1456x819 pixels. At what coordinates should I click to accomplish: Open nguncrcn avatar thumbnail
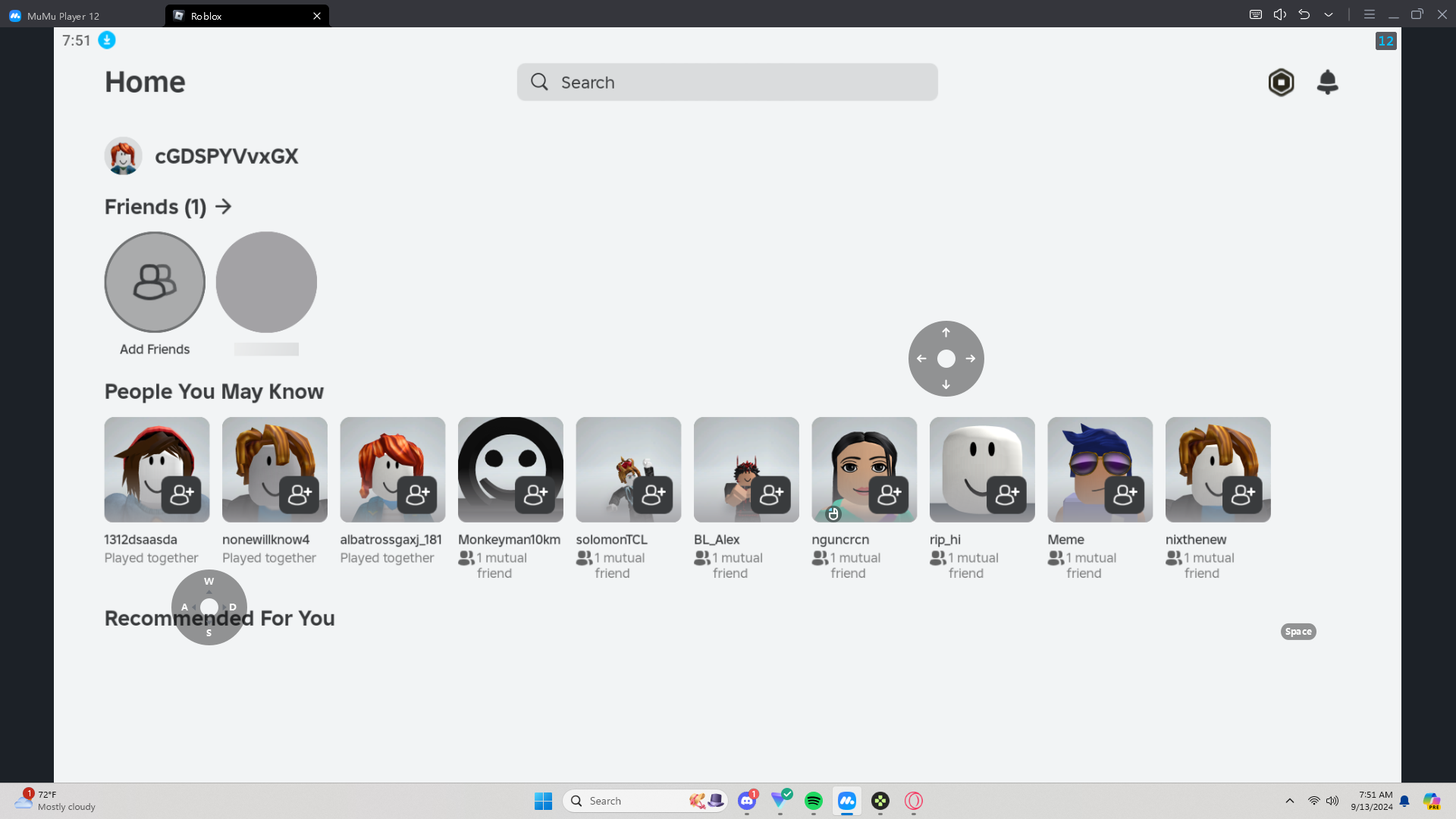point(864,469)
